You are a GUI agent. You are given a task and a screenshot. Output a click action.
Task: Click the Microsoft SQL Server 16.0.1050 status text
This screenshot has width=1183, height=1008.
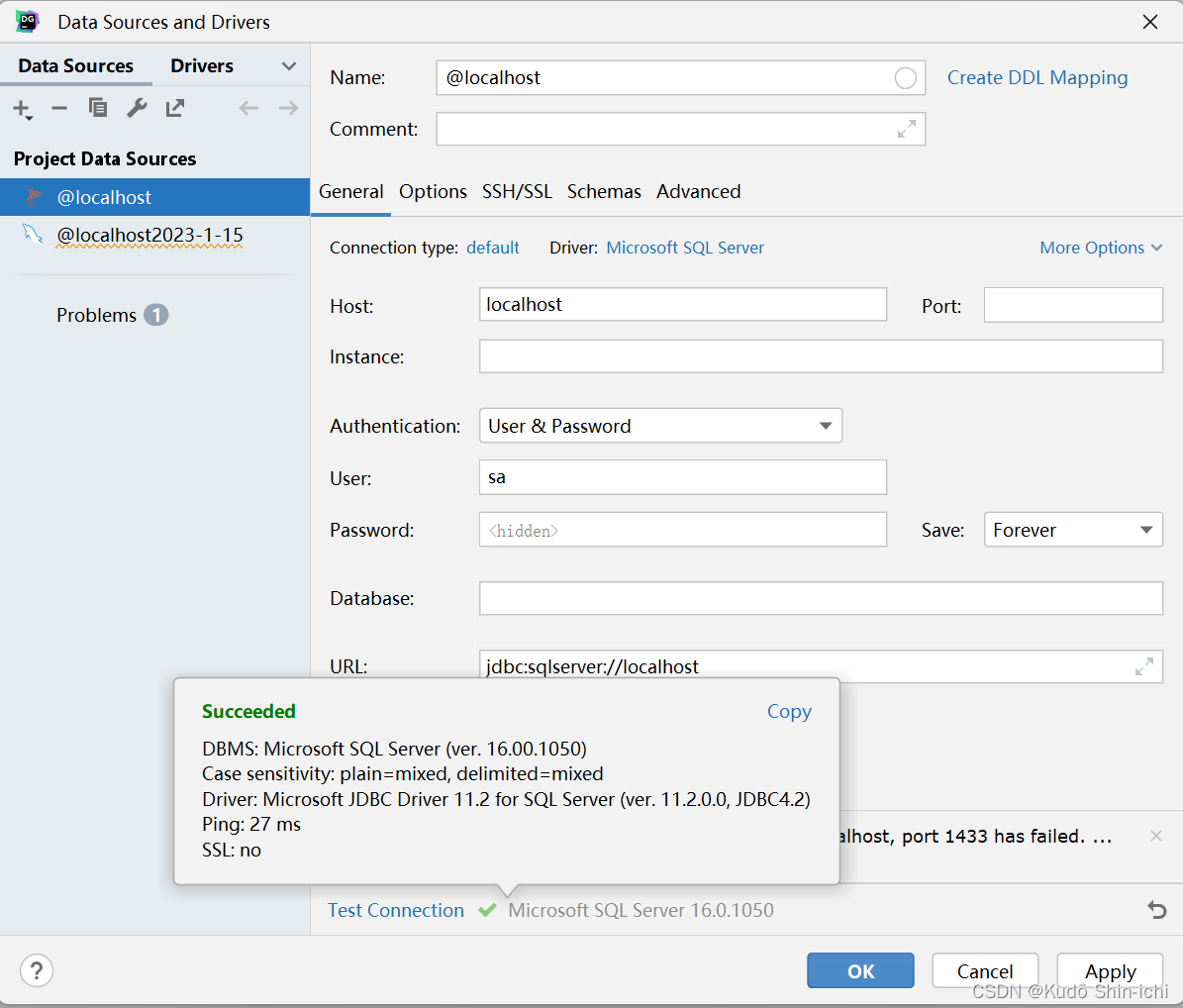641,910
